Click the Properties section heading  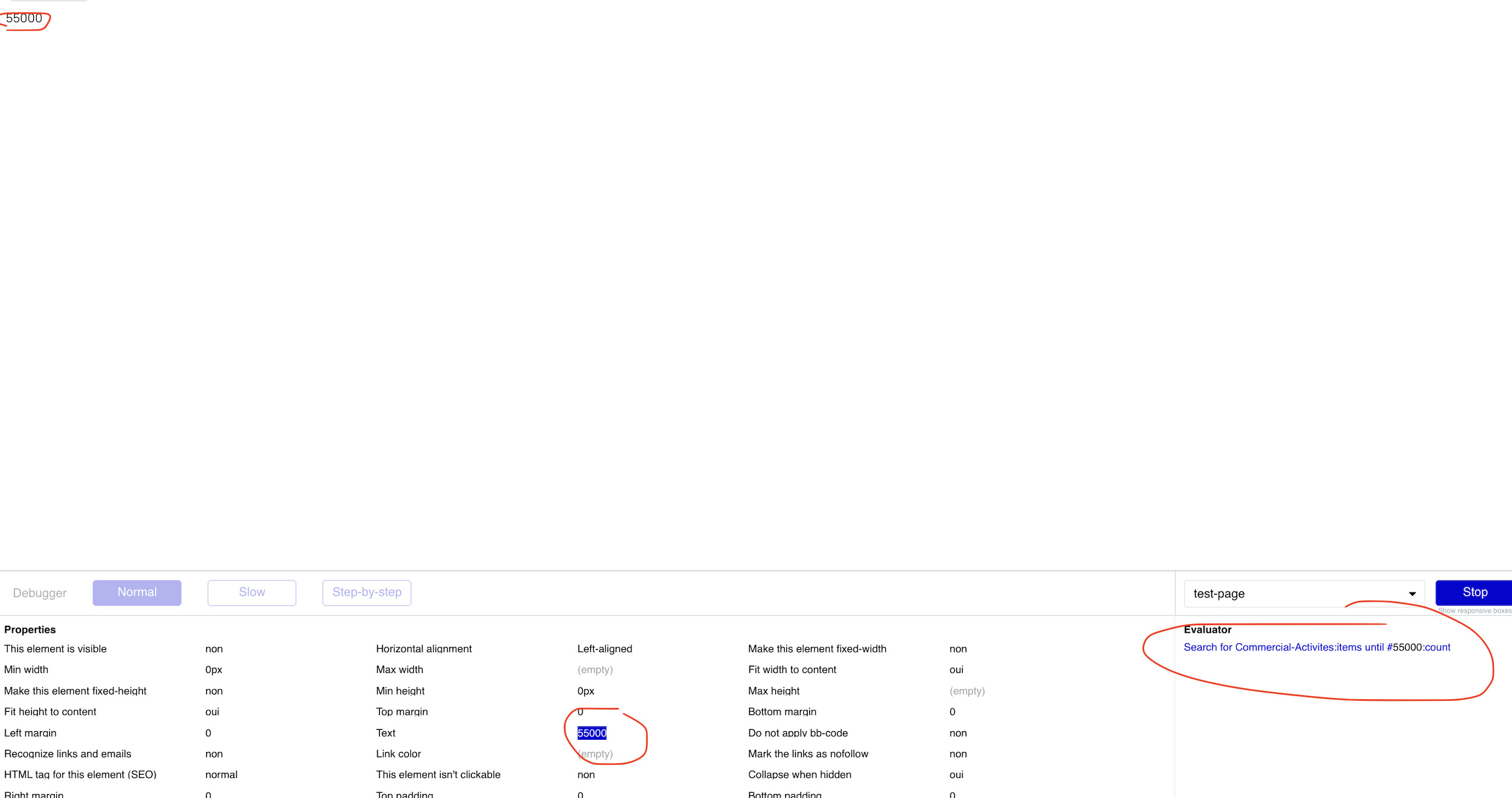click(30, 629)
